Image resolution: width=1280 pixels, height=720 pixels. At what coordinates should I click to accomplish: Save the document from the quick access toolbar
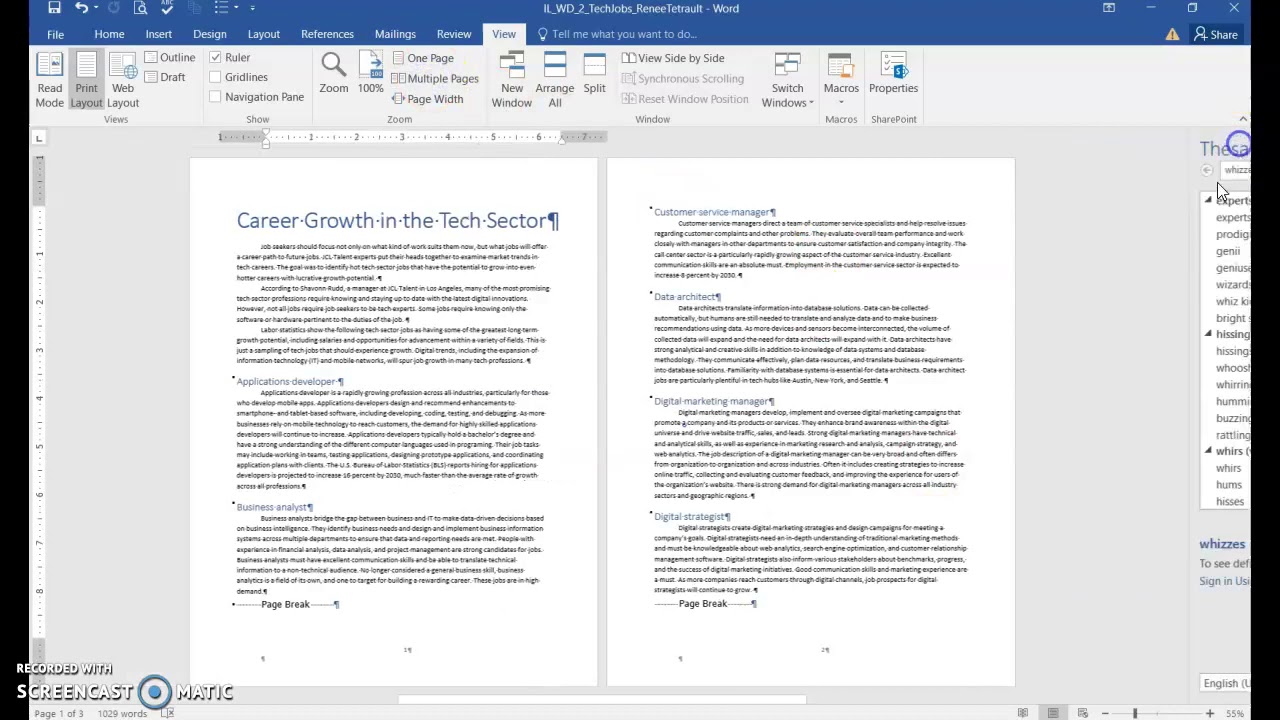pyautogui.click(x=54, y=8)
